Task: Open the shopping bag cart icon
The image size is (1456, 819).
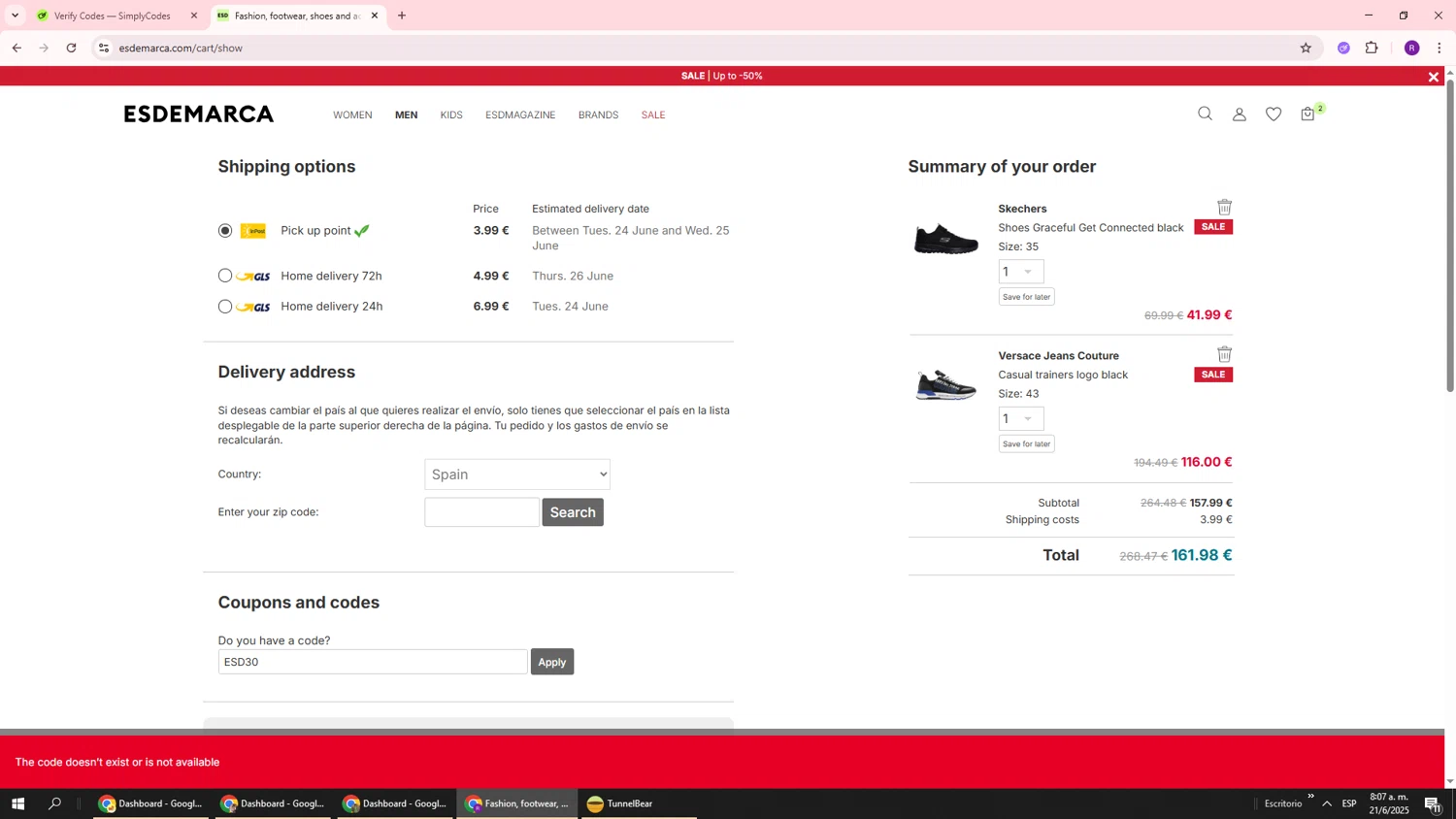Action: point(1308,114)
